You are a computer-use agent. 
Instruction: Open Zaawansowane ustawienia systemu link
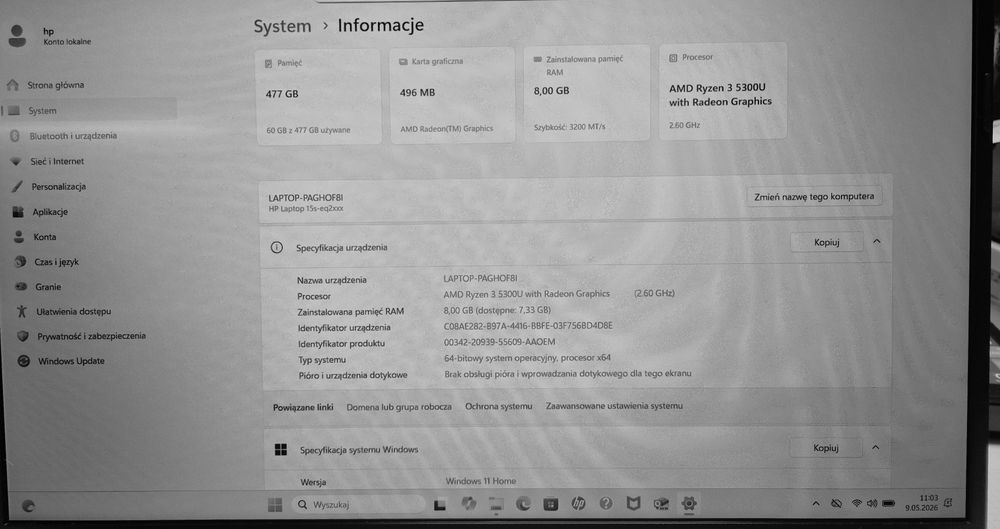point(614,406)
